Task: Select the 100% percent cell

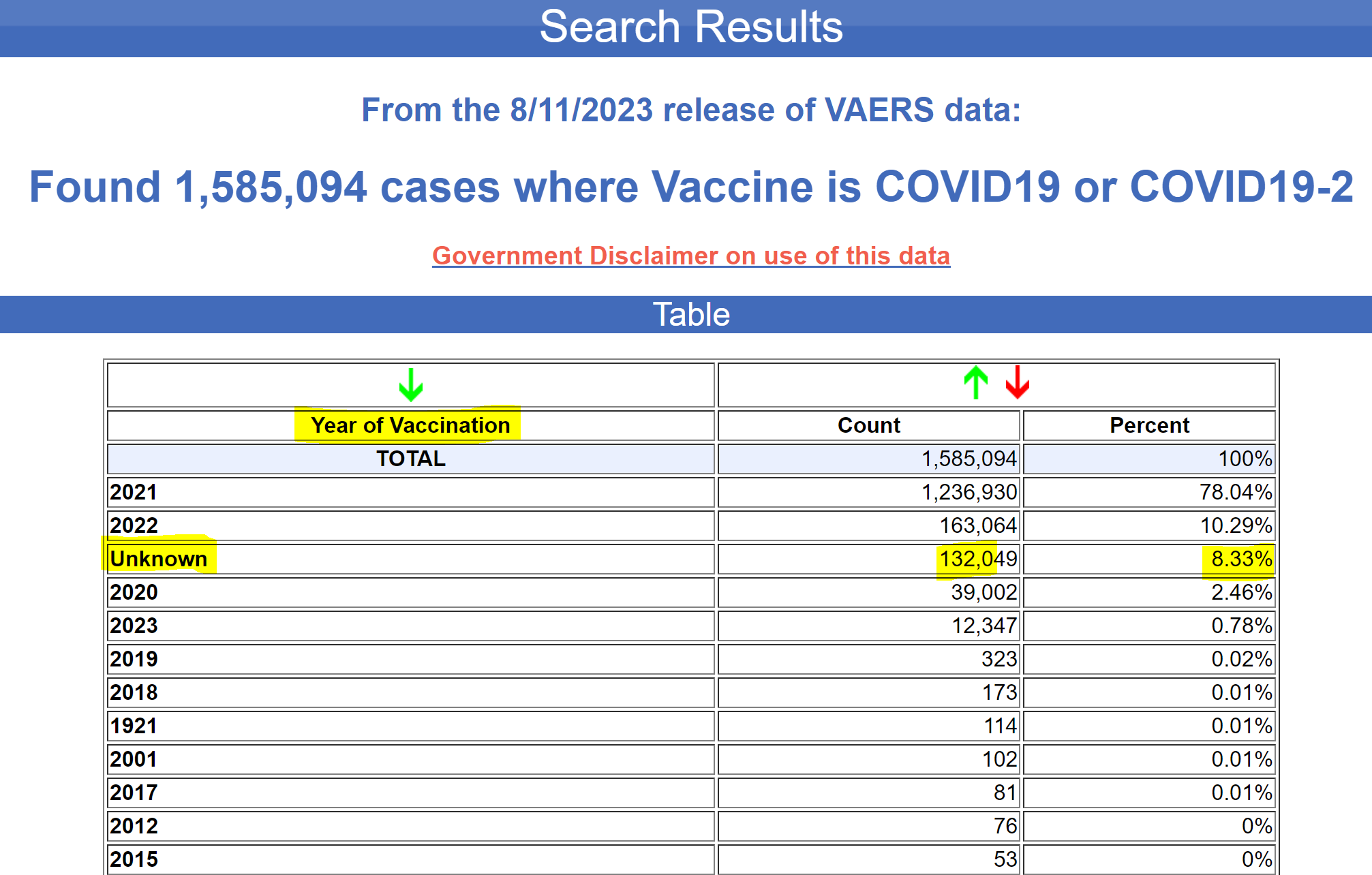Action: pyautogui.click(x=1149, y=459)
